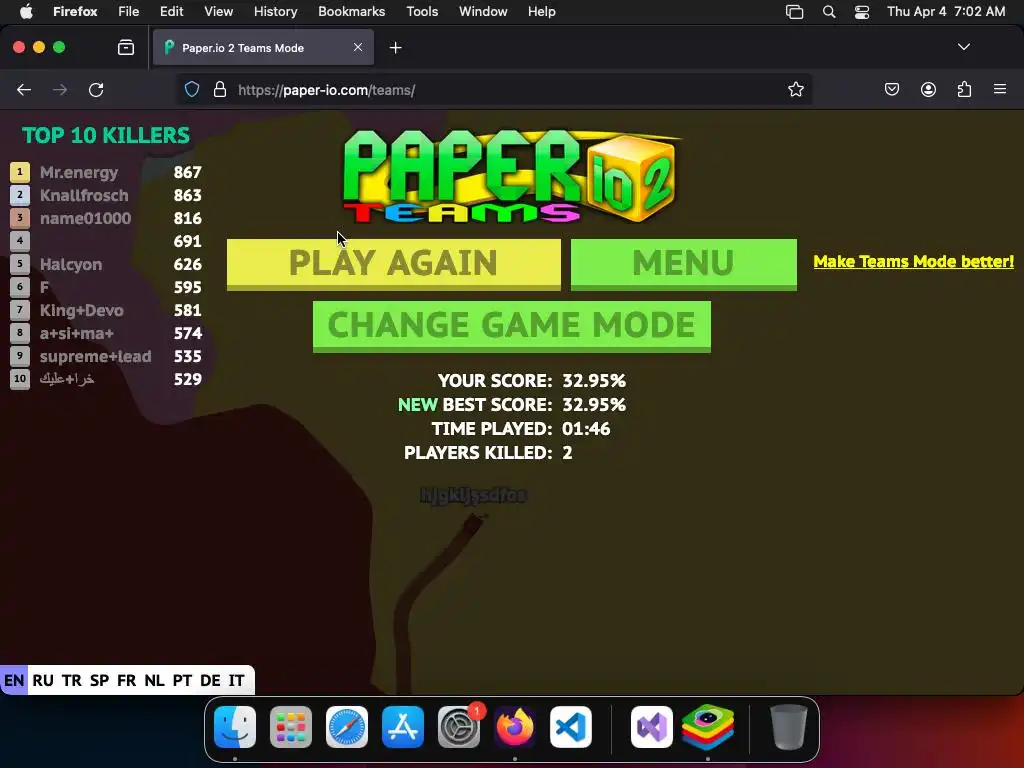Select Mr.energy in top killers list
The width and height of the screenshot is (1024, 768).
pyautogui.click(x=106, y=172)
